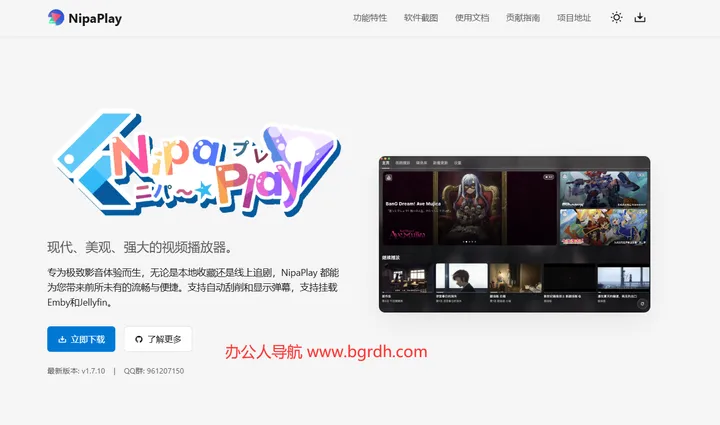Open the 贡献指南 navigation link

tap(523, 18)
